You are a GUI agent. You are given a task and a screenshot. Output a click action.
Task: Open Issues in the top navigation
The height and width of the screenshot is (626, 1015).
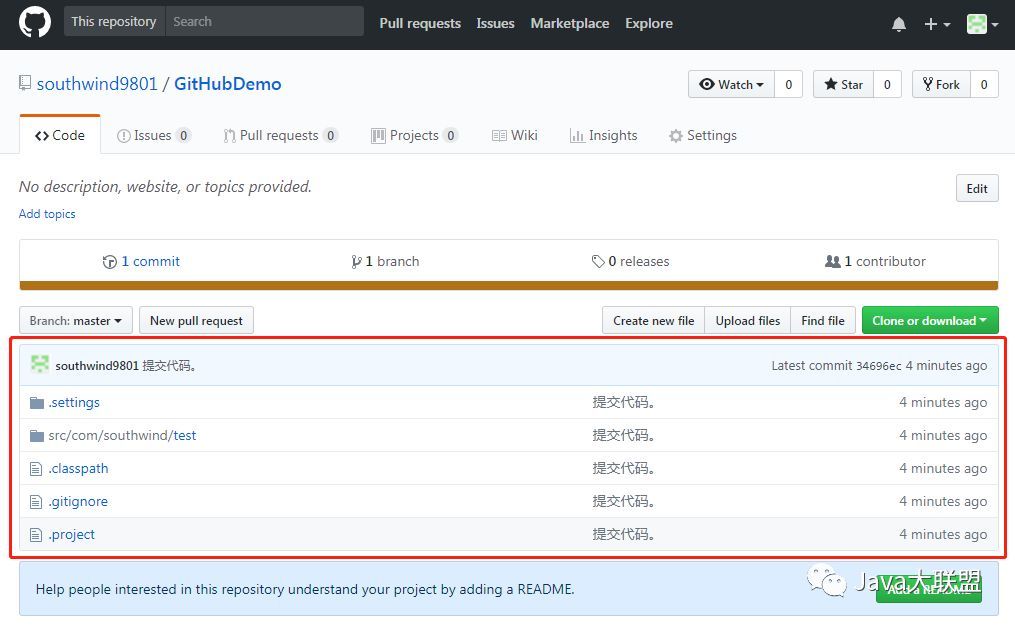pos(495,23)
